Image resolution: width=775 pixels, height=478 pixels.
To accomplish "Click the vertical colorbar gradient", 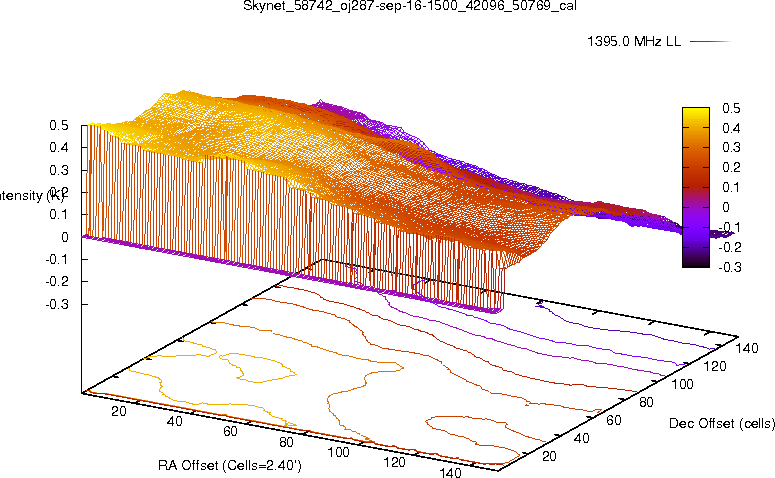I will [696, 187].
